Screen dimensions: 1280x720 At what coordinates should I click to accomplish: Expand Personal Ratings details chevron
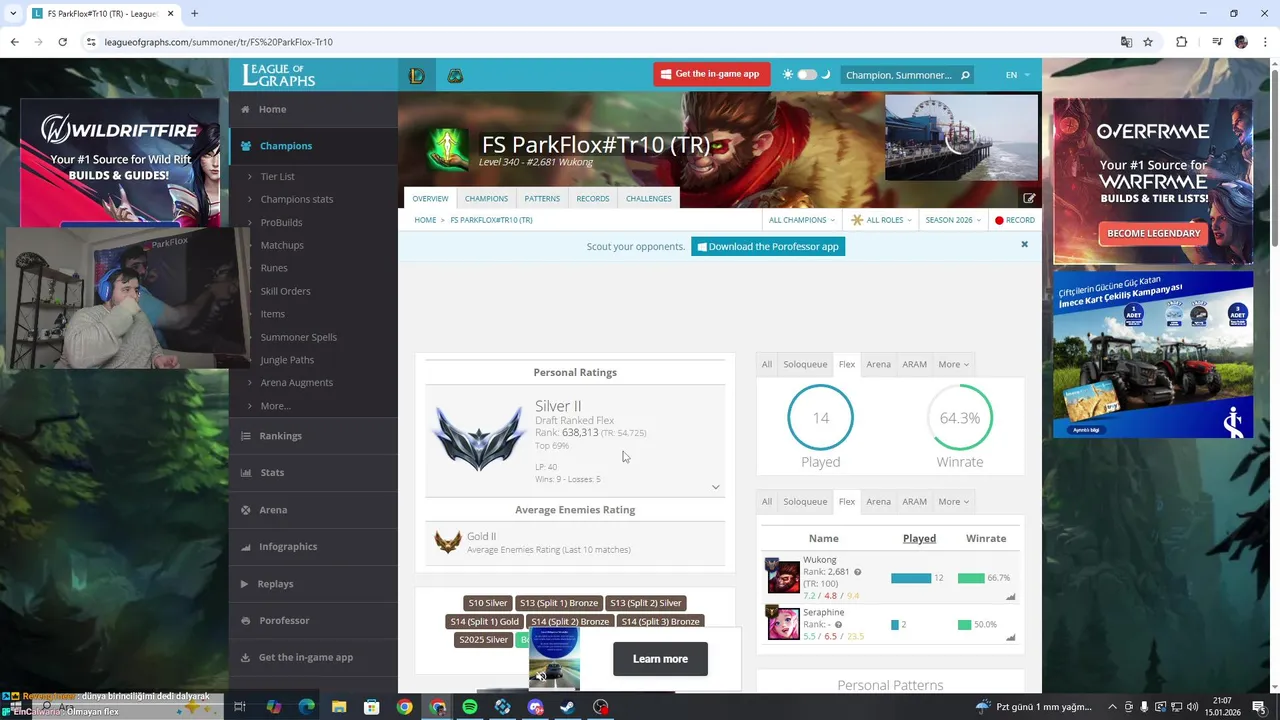tap(715, 487)
